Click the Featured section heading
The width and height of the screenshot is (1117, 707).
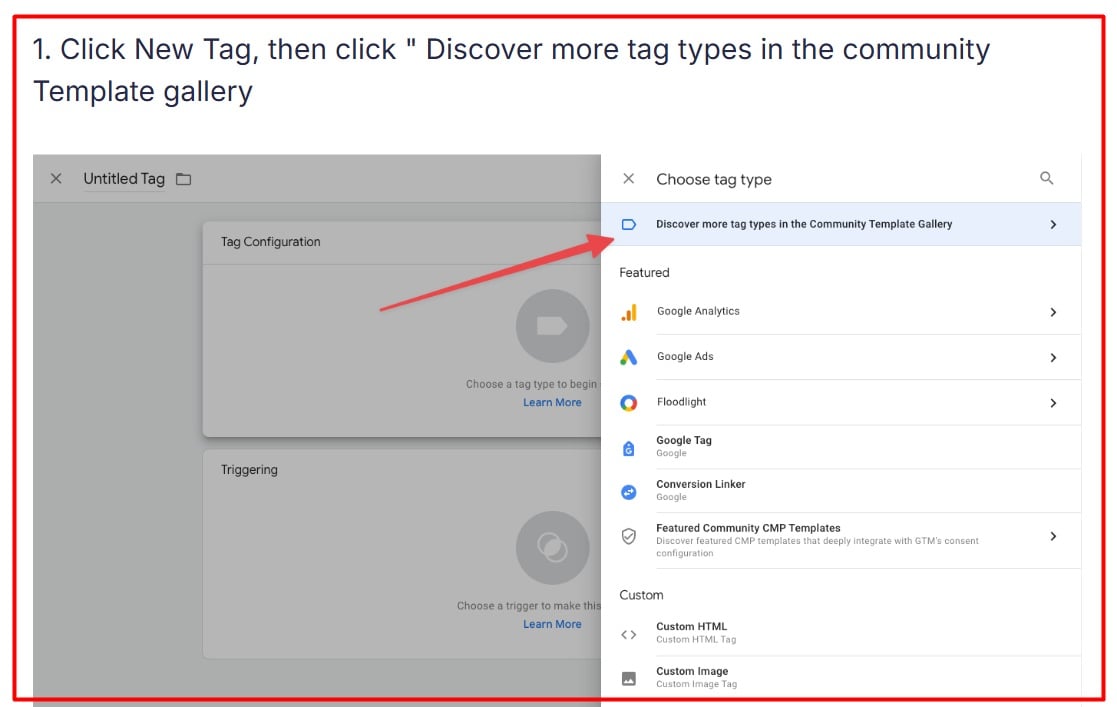click(x=644, y=272)
